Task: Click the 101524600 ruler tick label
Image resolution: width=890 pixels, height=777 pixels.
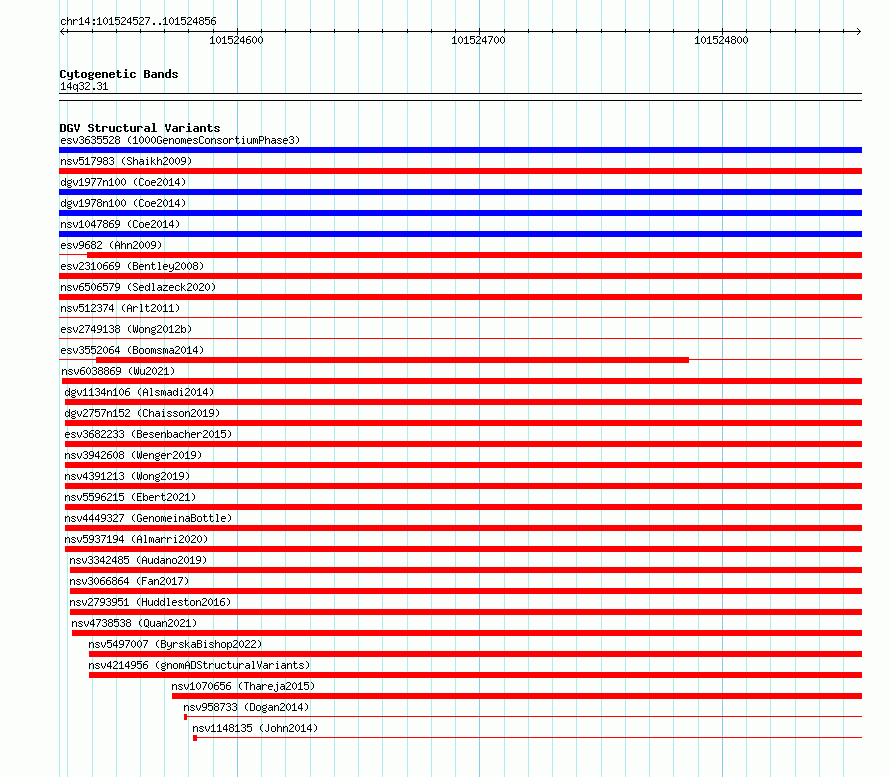Action: (236, 40)
